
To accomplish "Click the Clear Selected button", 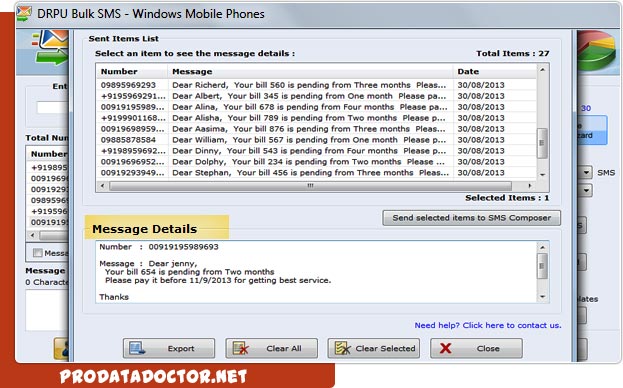I will point(373,348).
